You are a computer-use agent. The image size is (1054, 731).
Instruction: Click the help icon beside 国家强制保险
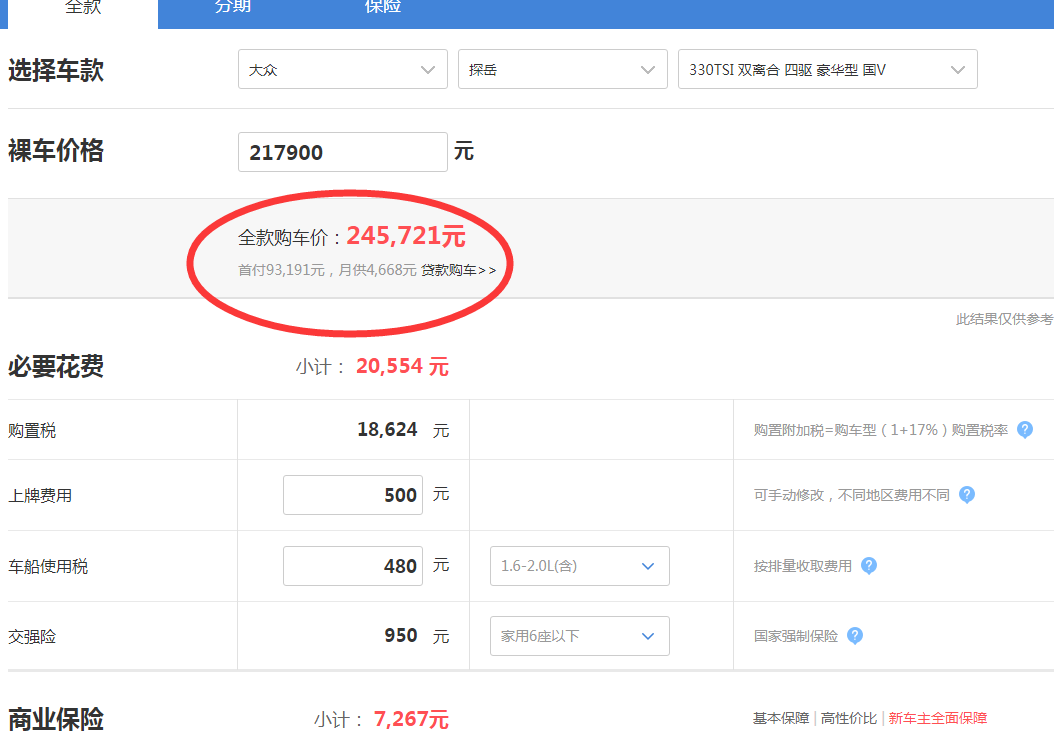point(854,636)
